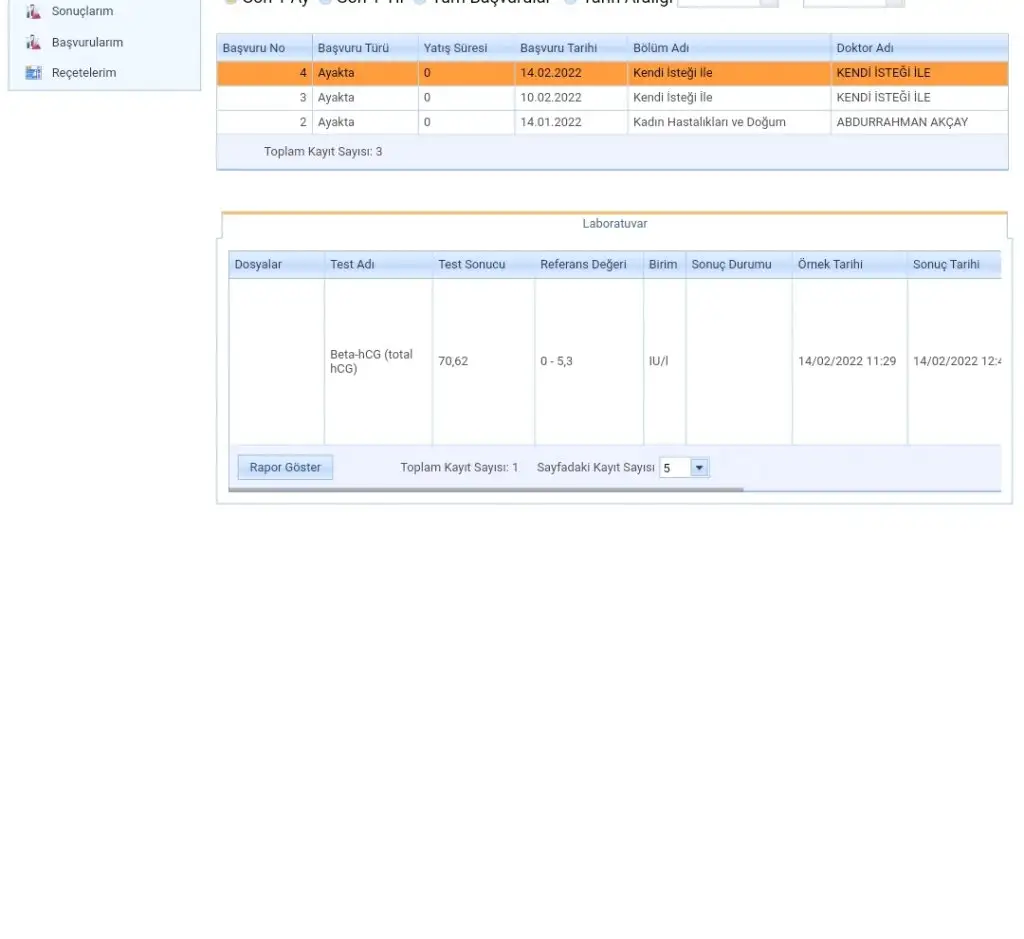The width and height of the screenshot is (1024, 939).
Task: Click the Test Sonucu column header
Action: (471, 265)
